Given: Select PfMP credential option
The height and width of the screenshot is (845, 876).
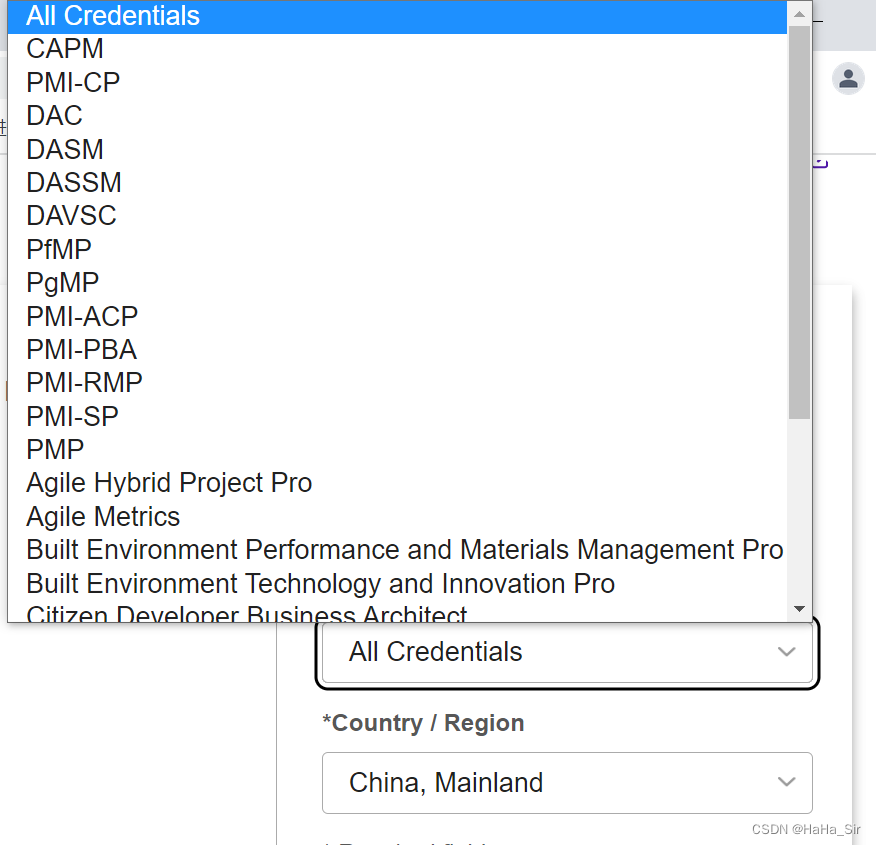Looking at the screenshot, I should coord(397,250).
